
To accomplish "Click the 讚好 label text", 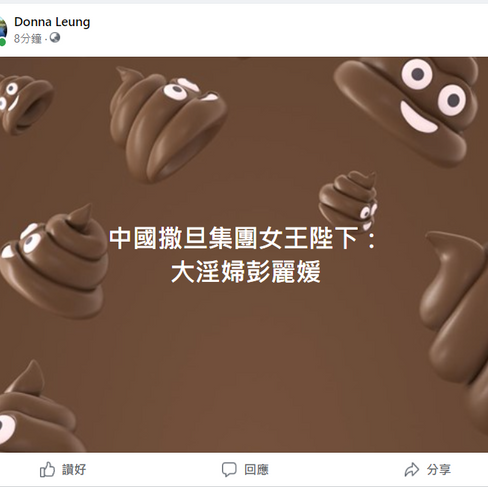I will click(74, 470).
